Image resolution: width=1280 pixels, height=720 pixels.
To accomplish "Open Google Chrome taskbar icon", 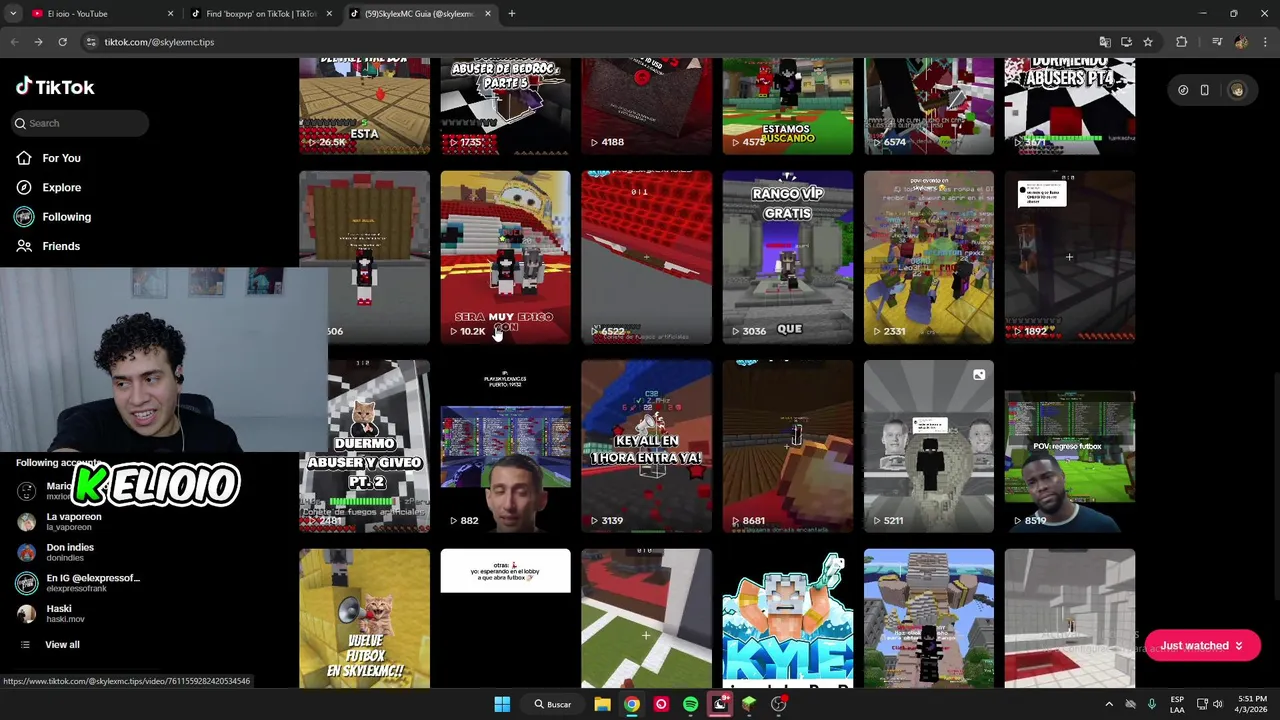I will (x=632, y=704).
